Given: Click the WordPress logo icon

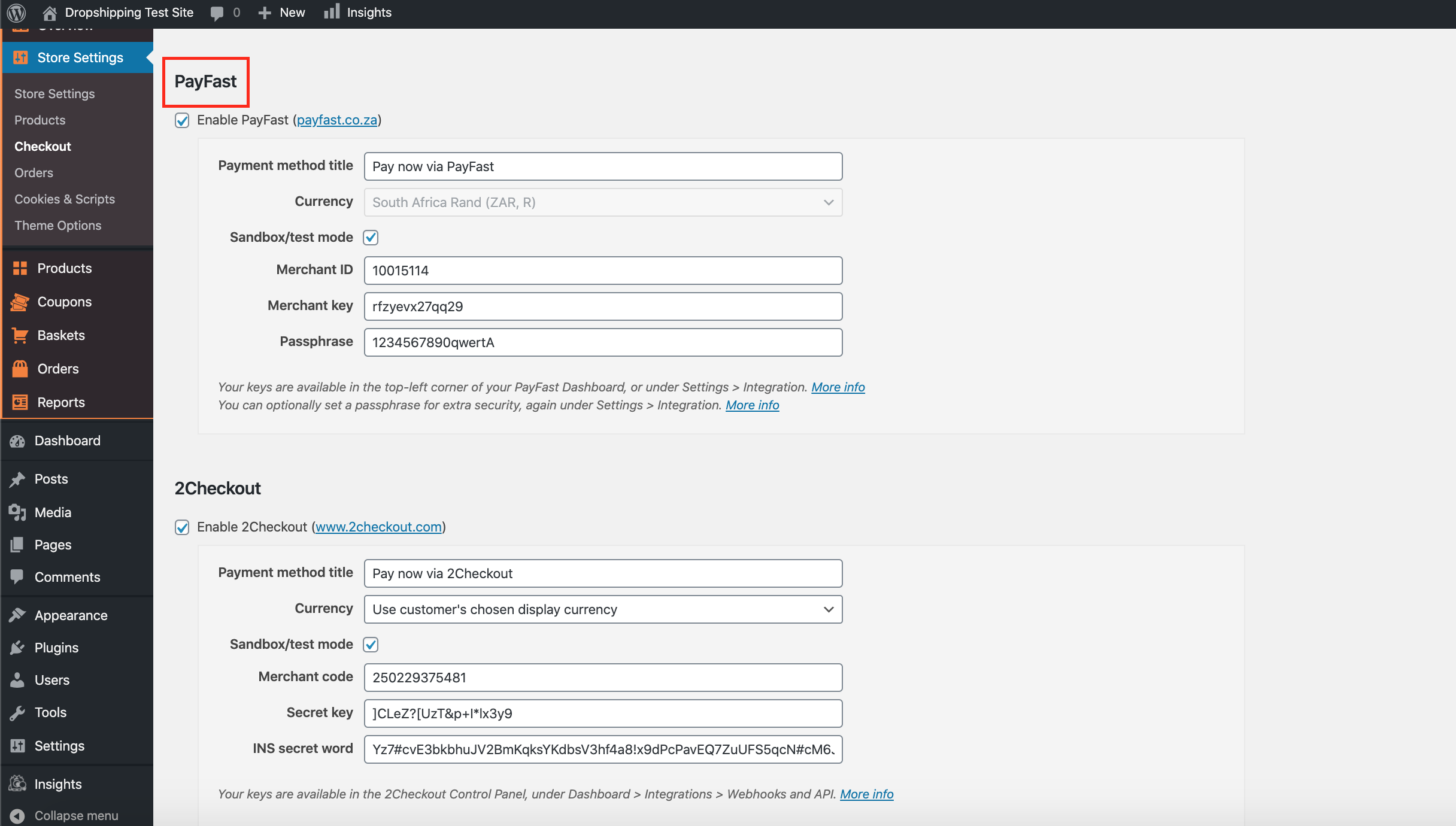Looking at the screenshot, I should pos(16,12).
